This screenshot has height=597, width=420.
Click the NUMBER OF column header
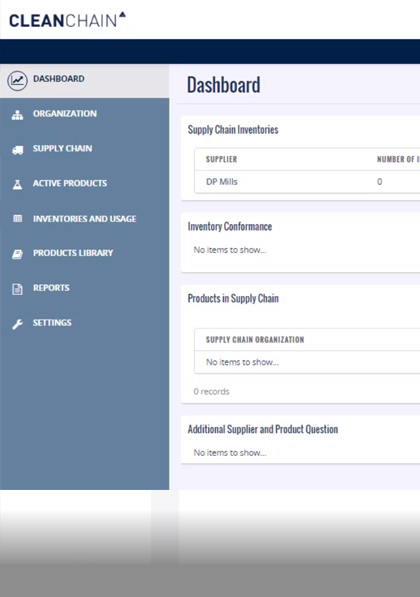pyautogui.click(x=398, y=159)
